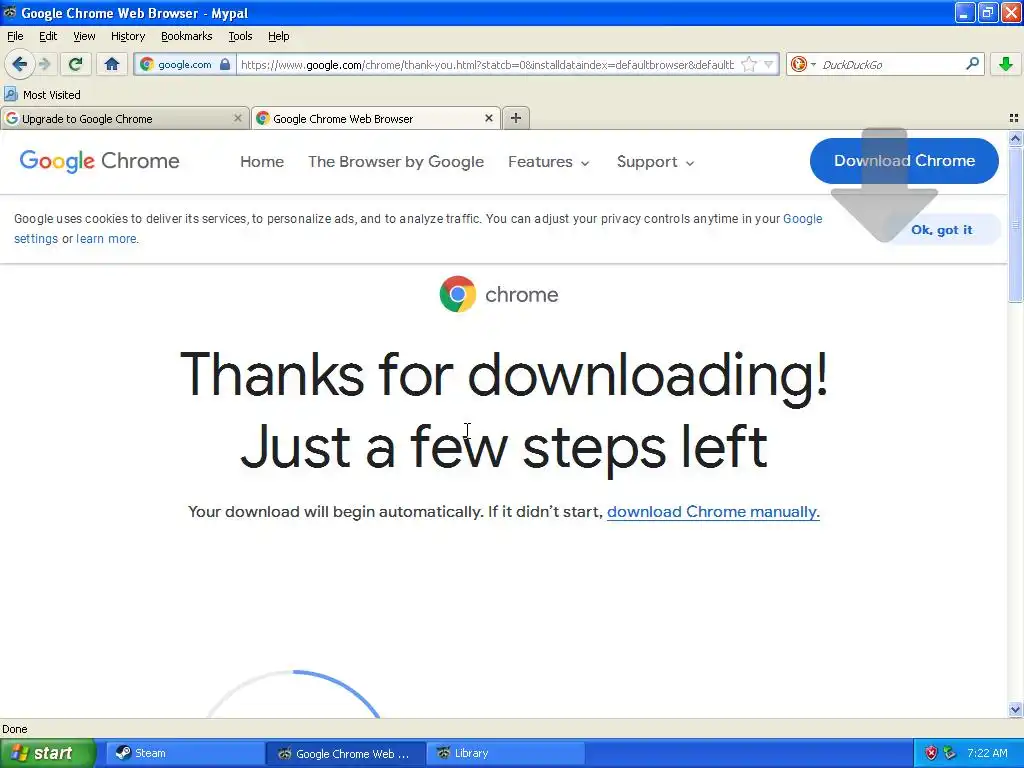Open the Help menu
Viewport: 1024px width, 768px height.
(x=279, y=36)
